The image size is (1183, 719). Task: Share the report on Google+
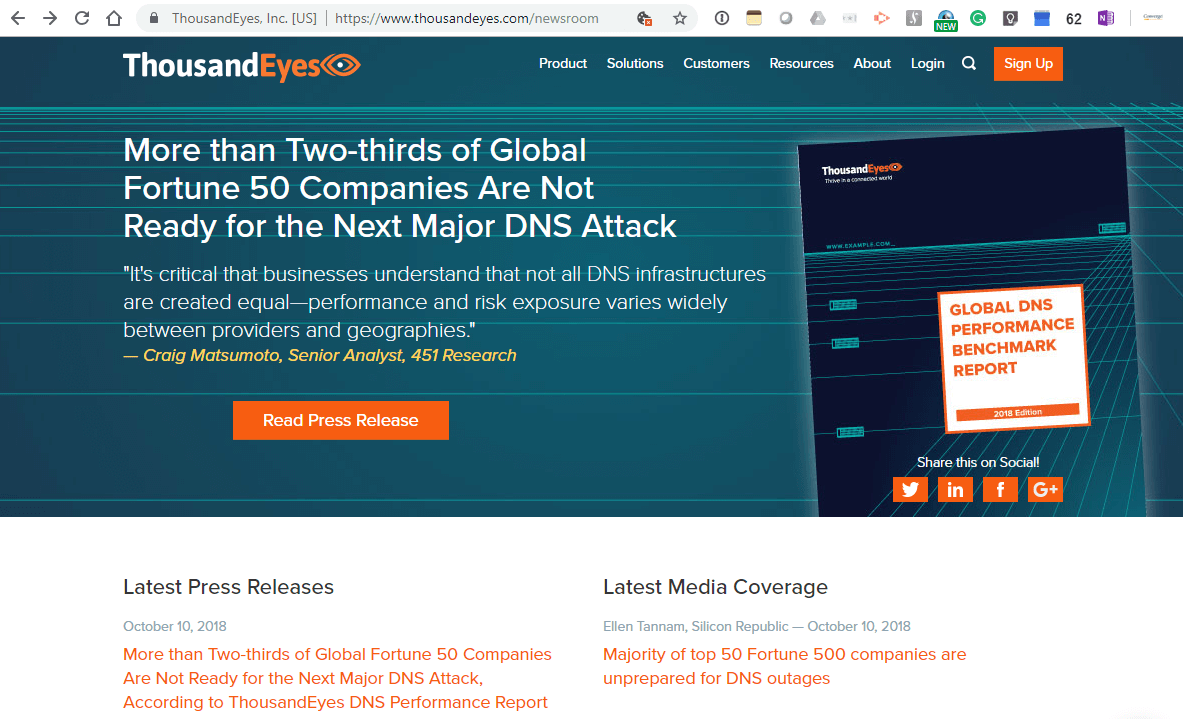tap(1045, 489)
